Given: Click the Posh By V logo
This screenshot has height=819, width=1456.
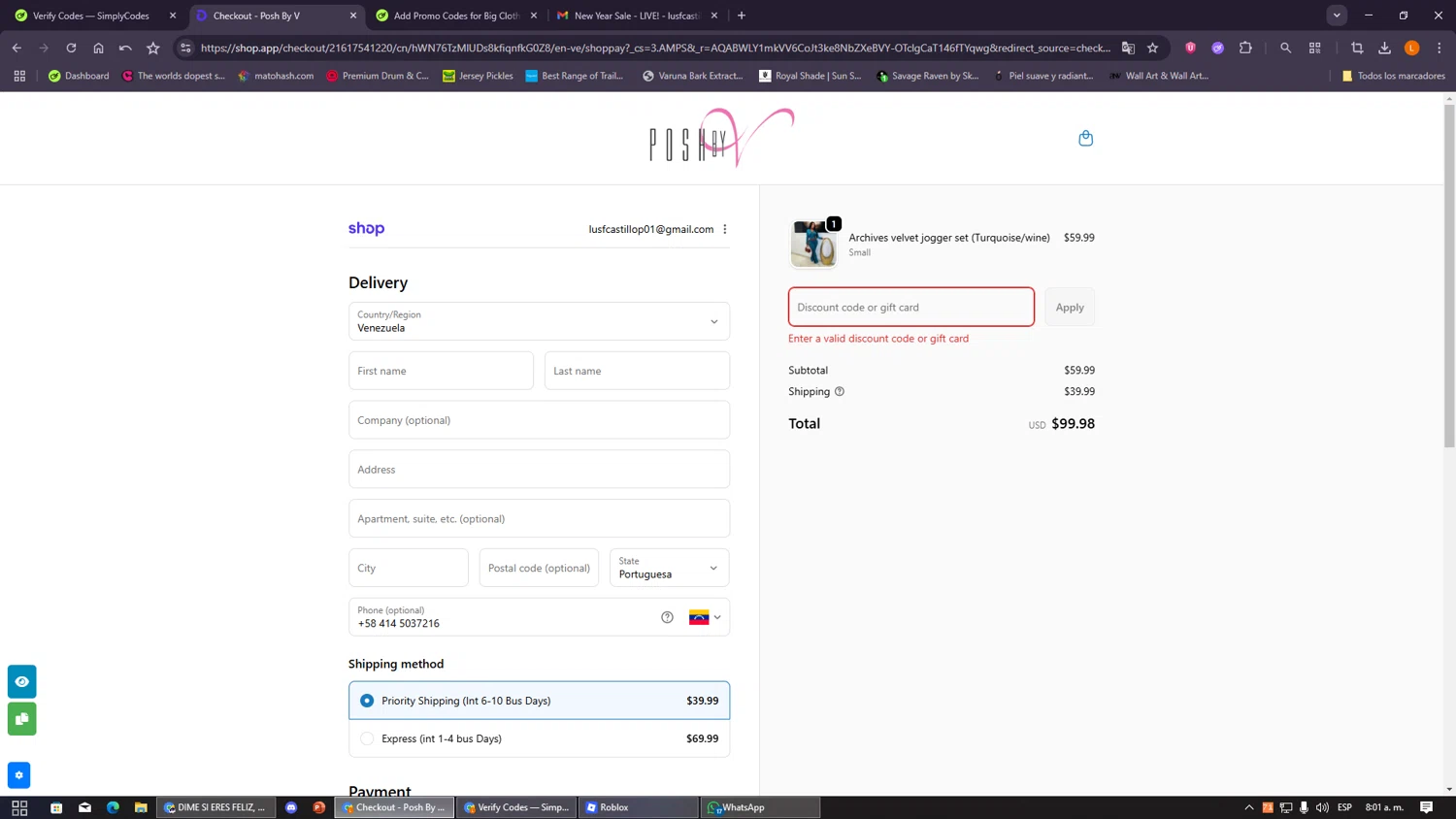Looking at the screenshot, I should 721,138.
